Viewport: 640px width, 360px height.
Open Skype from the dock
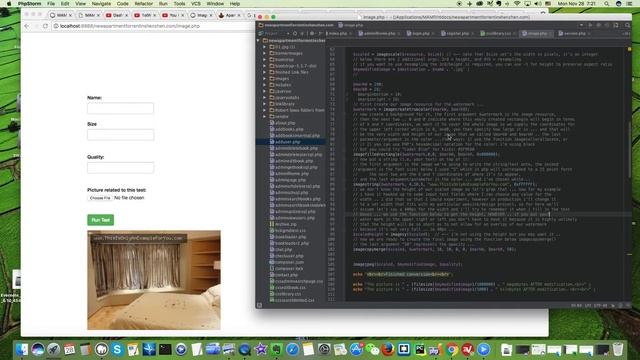(x=117, y=349)
